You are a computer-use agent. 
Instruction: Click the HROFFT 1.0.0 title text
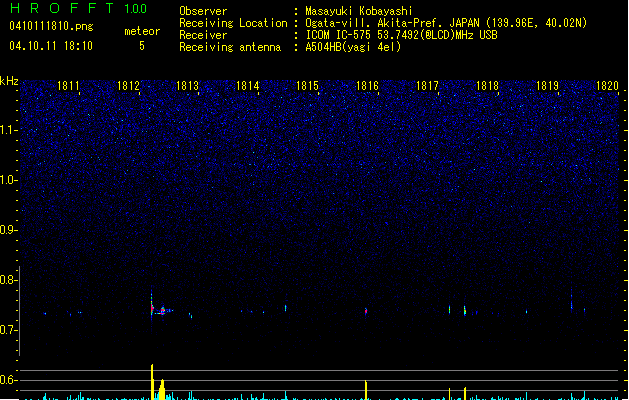79,8
